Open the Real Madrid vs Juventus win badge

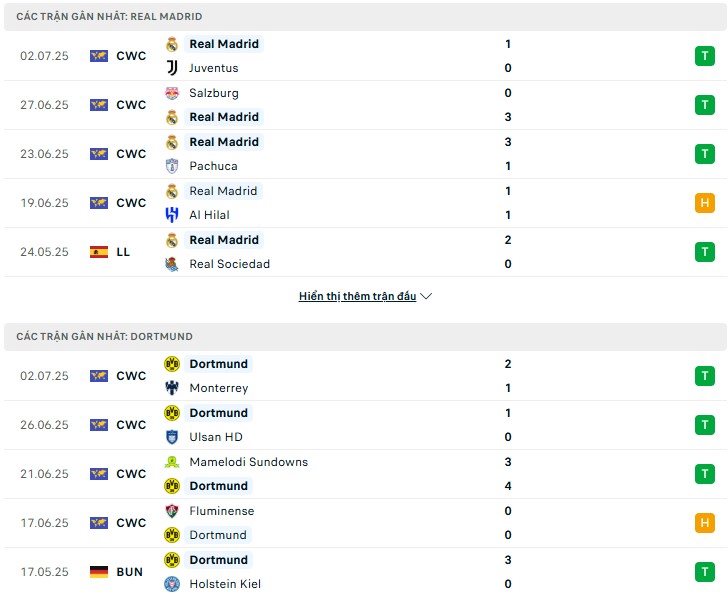point(704,56)
